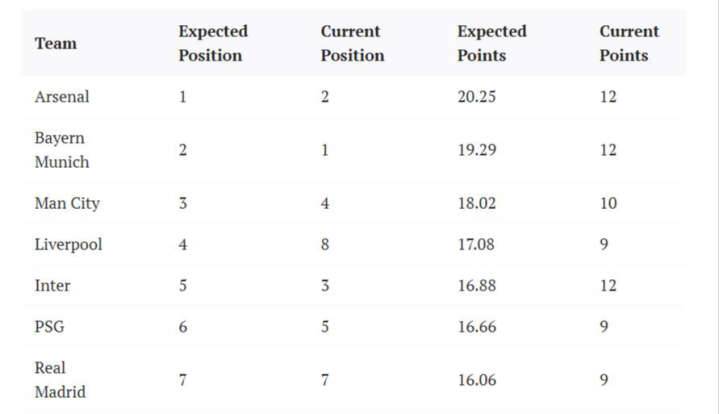Image resolution: width=719 pixels, height=414 pixels.
Task: Select the Expected Position column header
Action: click(213, 44)
